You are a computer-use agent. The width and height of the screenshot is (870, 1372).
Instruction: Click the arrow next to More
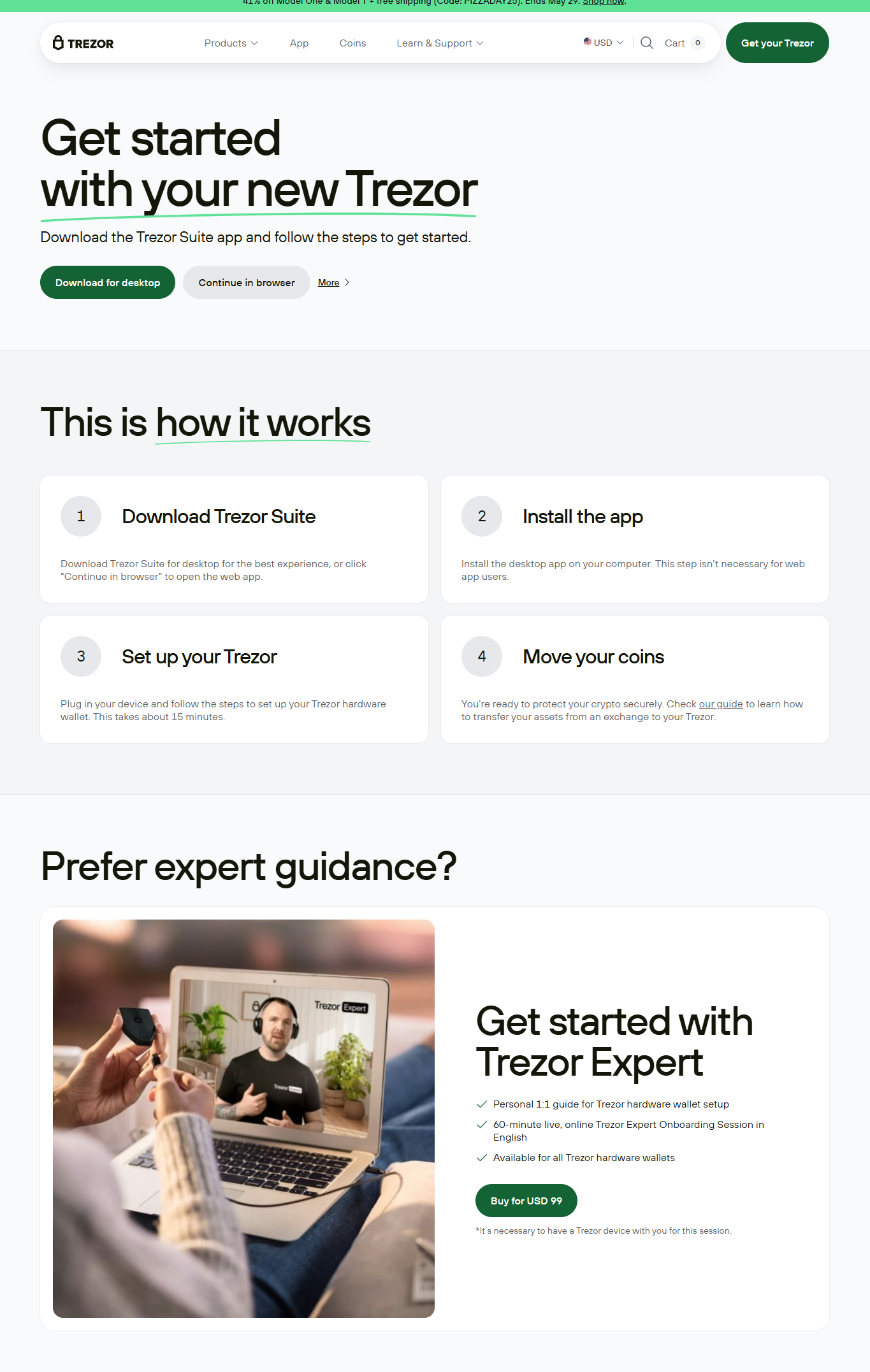(347, 282)
